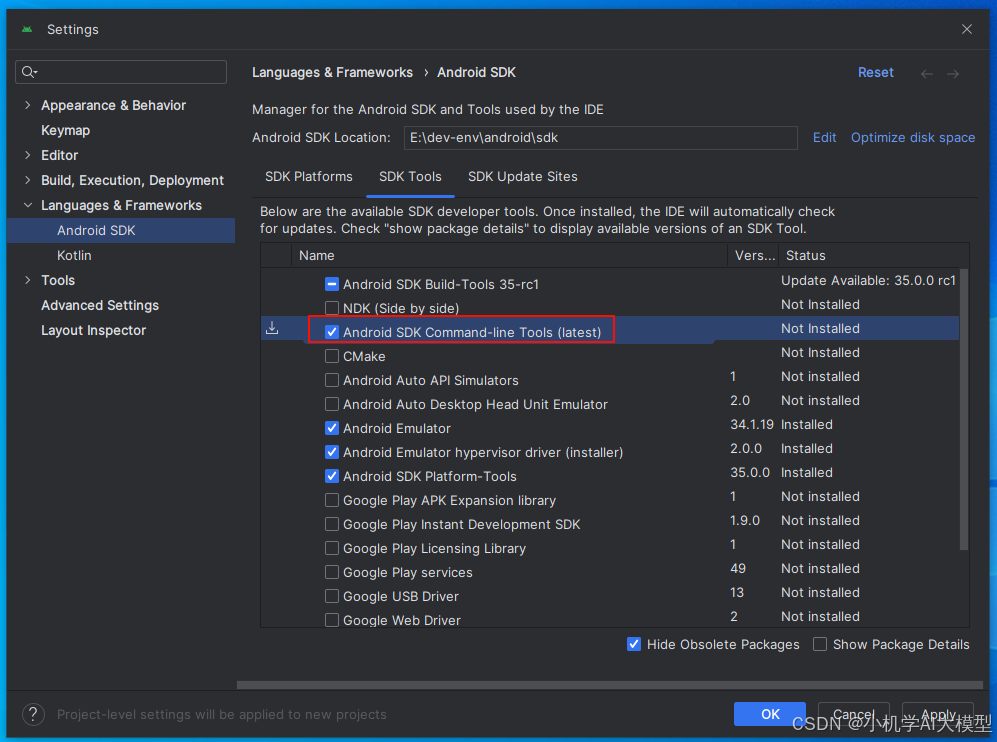Click the Installed status of Android Emulator
Image resolution: width=997 pixels, height=742 pixels.
coord(806,425)
